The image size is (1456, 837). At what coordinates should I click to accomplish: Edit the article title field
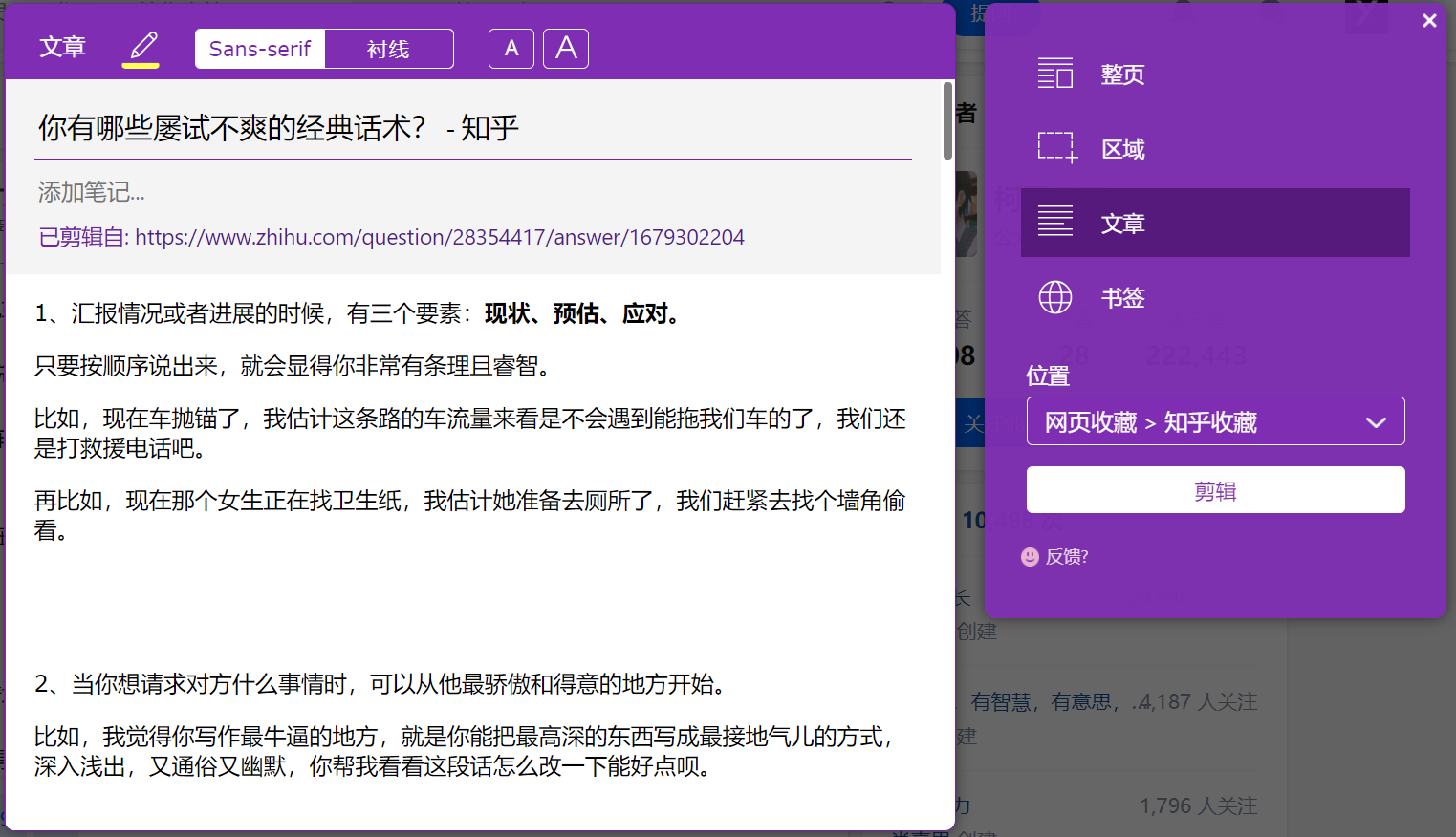(x=473, y=128)
